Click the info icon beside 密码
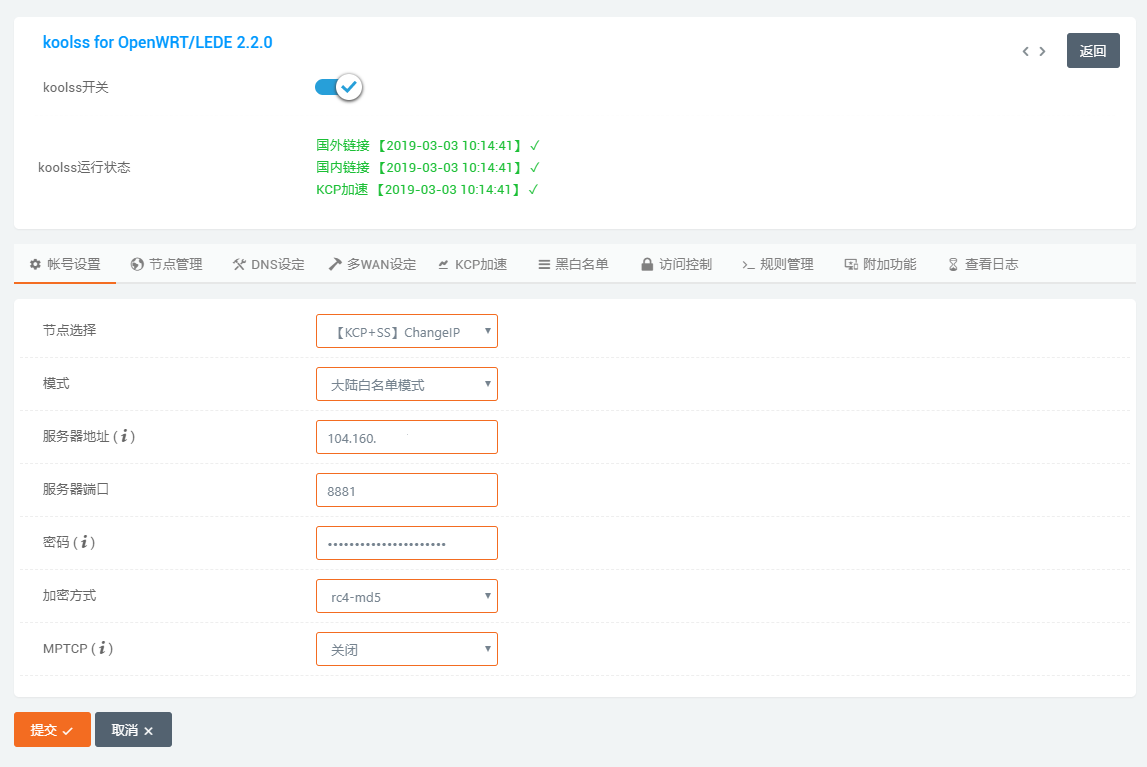1147x767 pixels. click(x=84, y=542)
